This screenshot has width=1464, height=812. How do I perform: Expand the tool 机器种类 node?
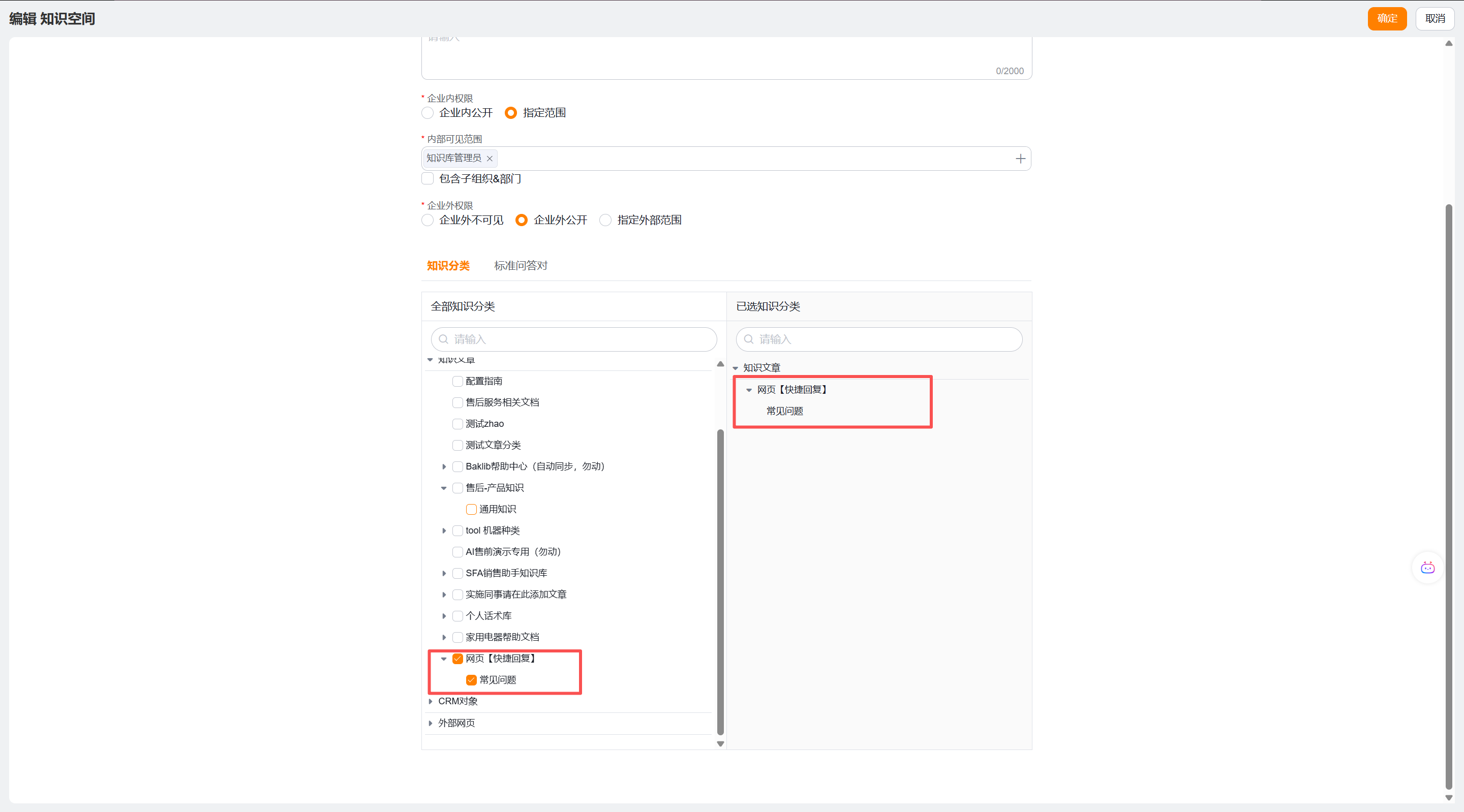444,530
